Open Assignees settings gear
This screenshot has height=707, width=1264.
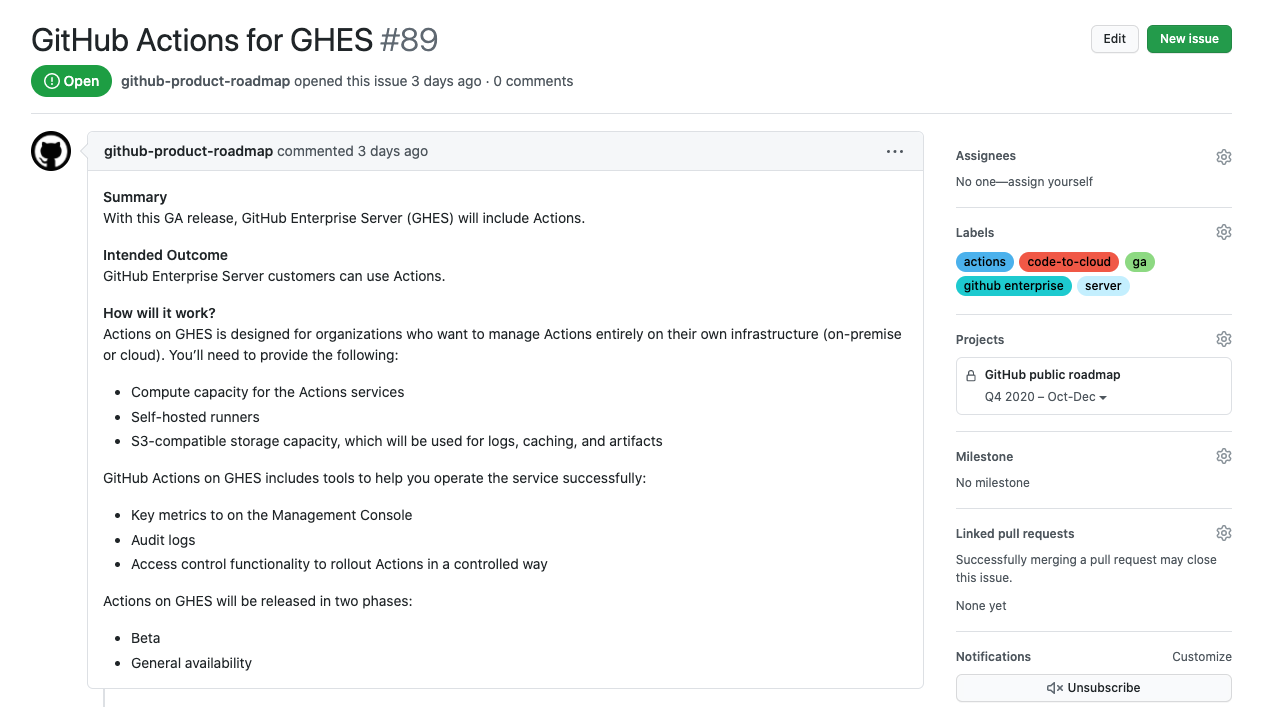(1223, 157)
